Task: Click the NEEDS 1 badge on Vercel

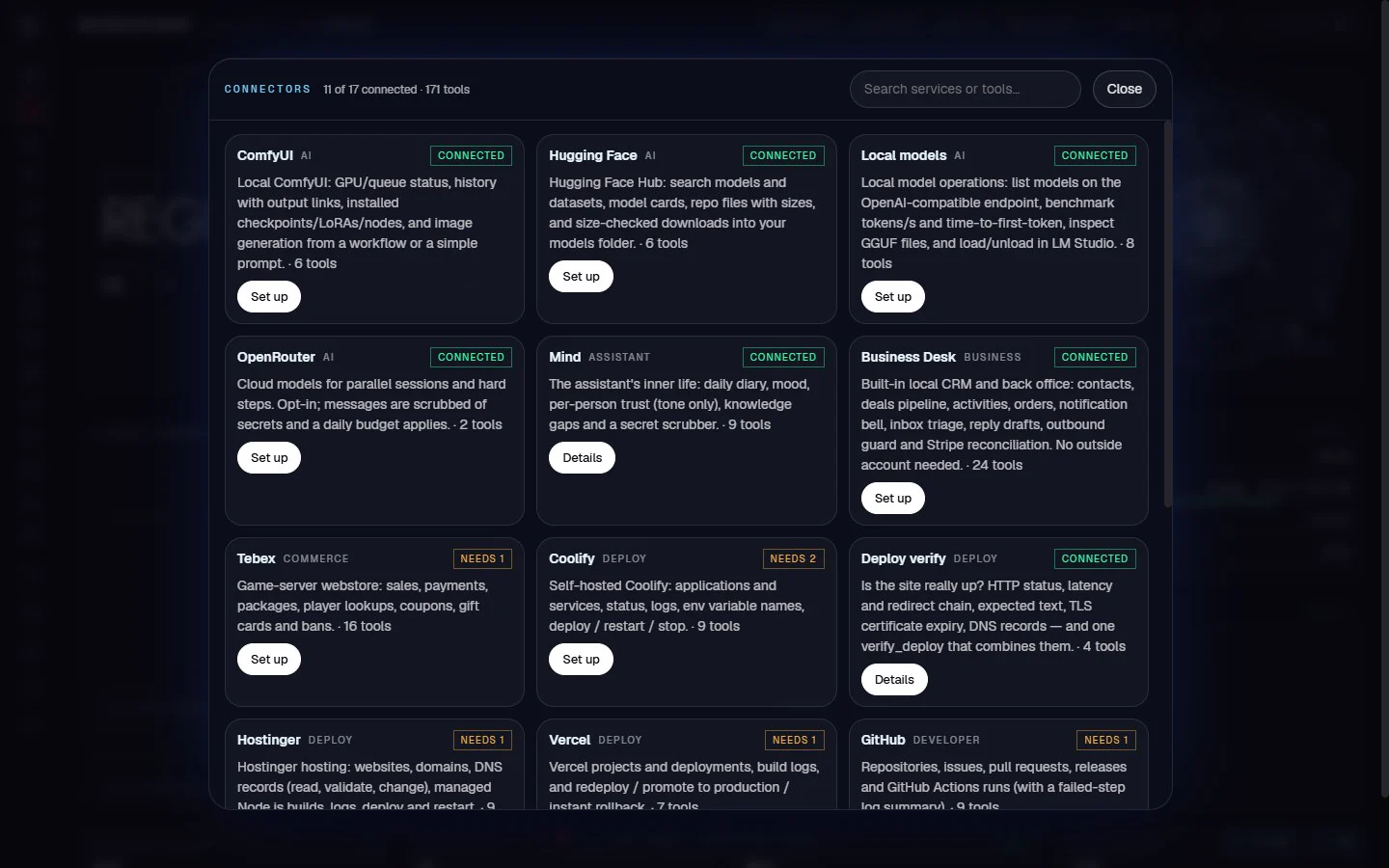Action: [795, 740]
